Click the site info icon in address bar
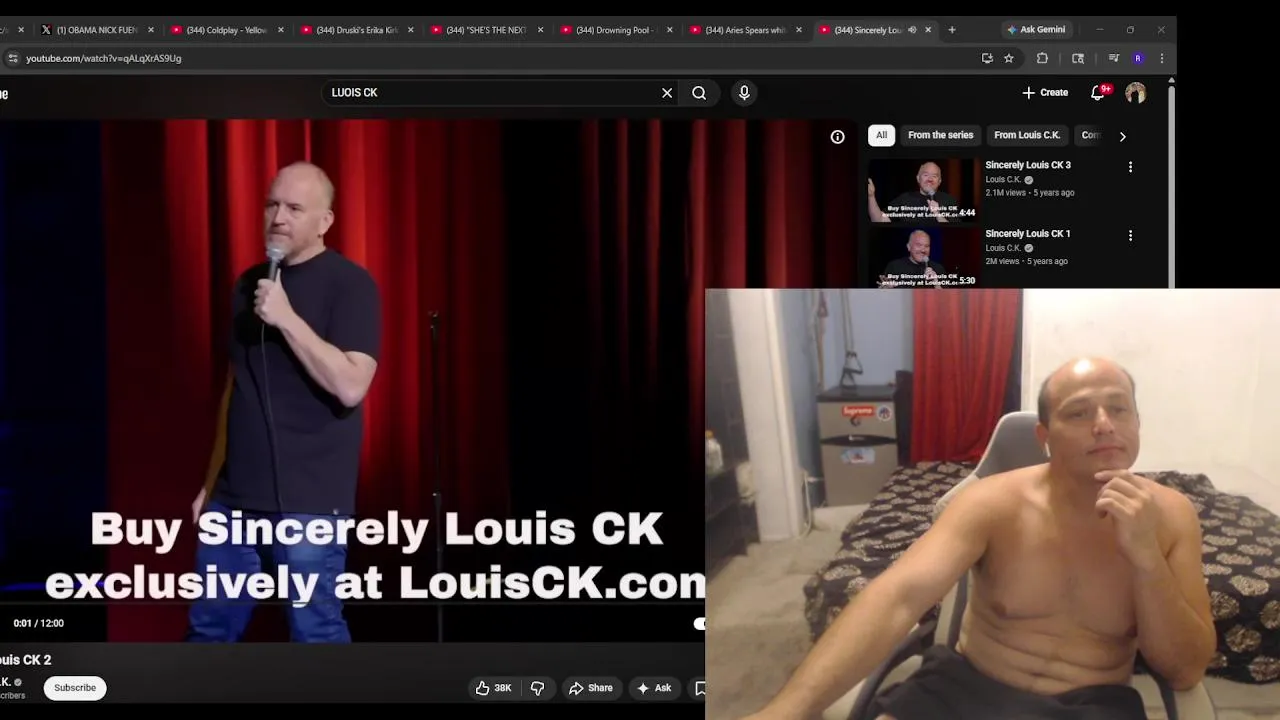Image resolution: width=1280 pixels, height=720 pixels. (x=13, y=58)
